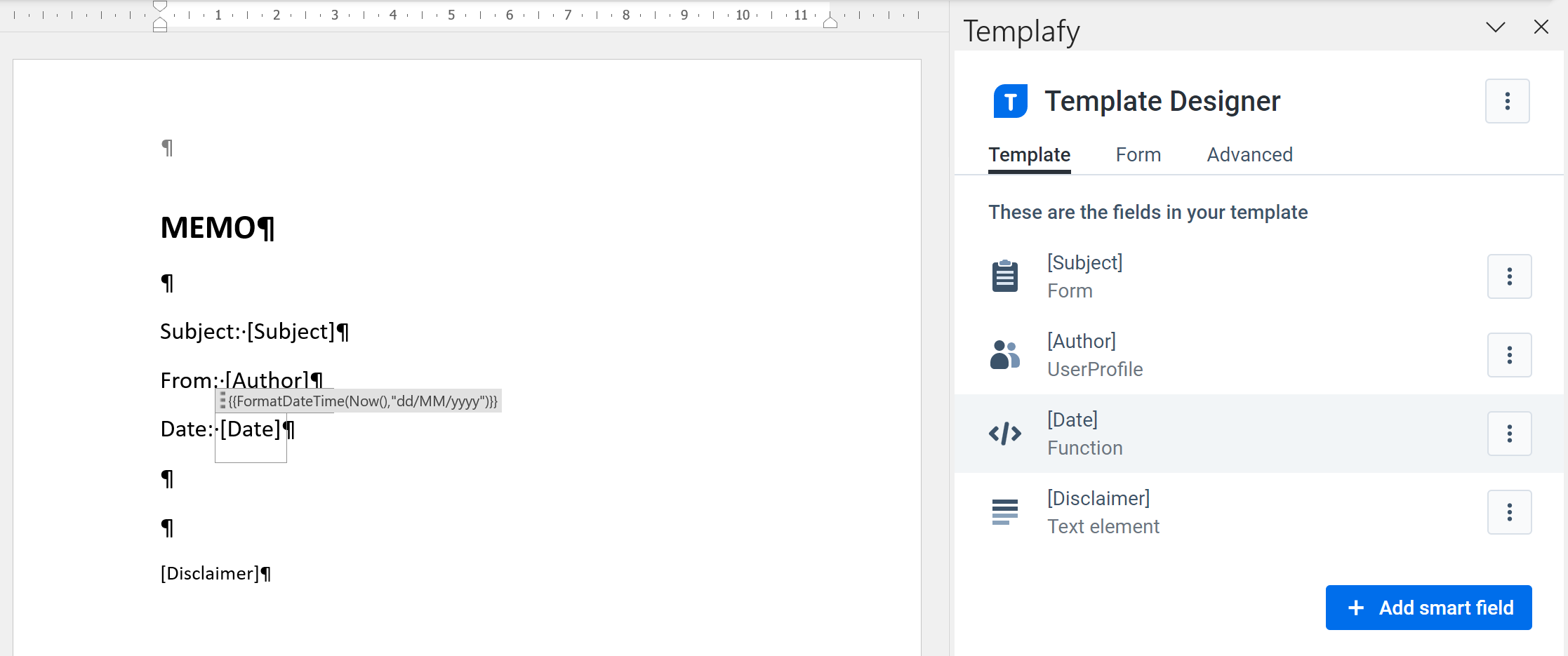The image size is (1568, 656).
Task: Select the clipboard icon for the Subject field
Action: click(1004, 275)
